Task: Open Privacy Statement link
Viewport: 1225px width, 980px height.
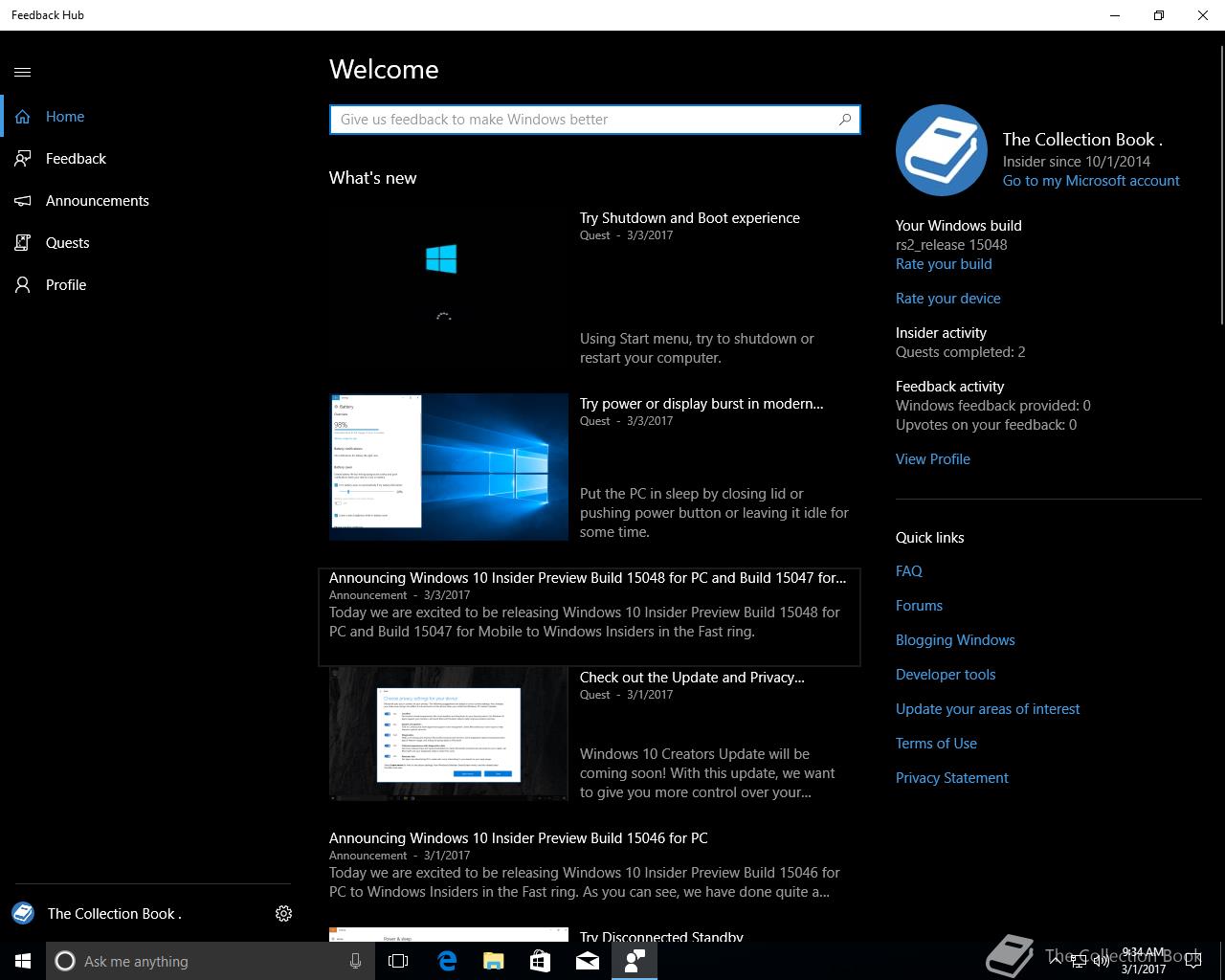Action: [x=952, y=778]
